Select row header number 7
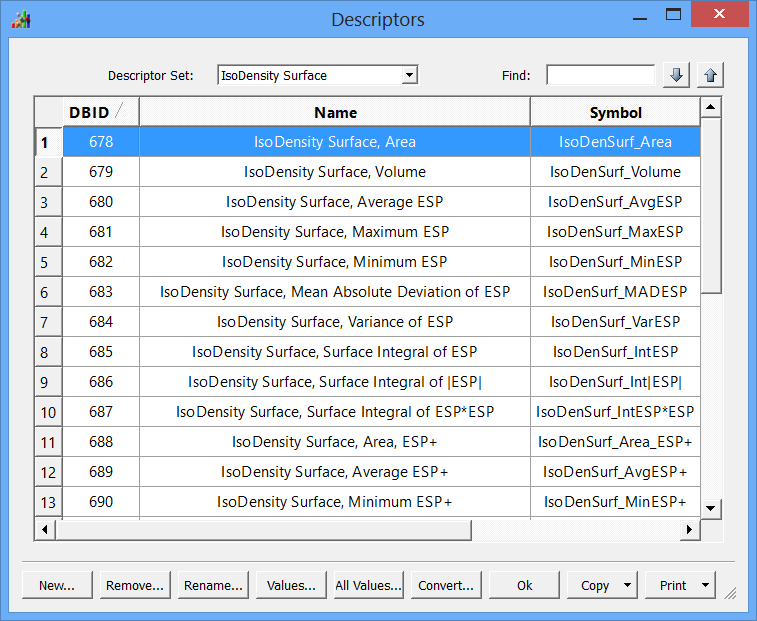Image resolution: width=757 pixels, height=621 pixels. pyautogui.click(x=48, y=322)
